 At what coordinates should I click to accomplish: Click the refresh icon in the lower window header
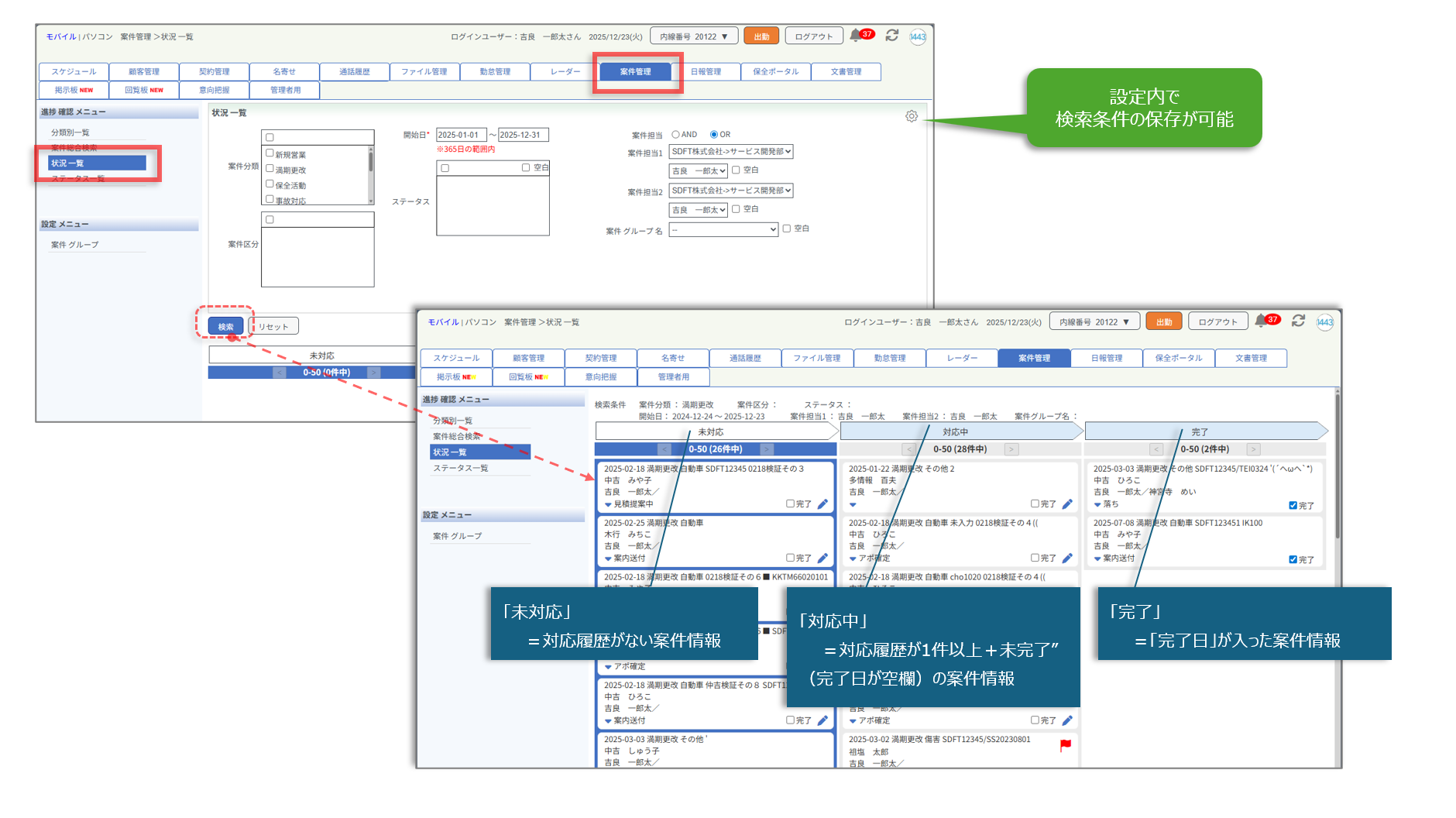click(1299, 321)
